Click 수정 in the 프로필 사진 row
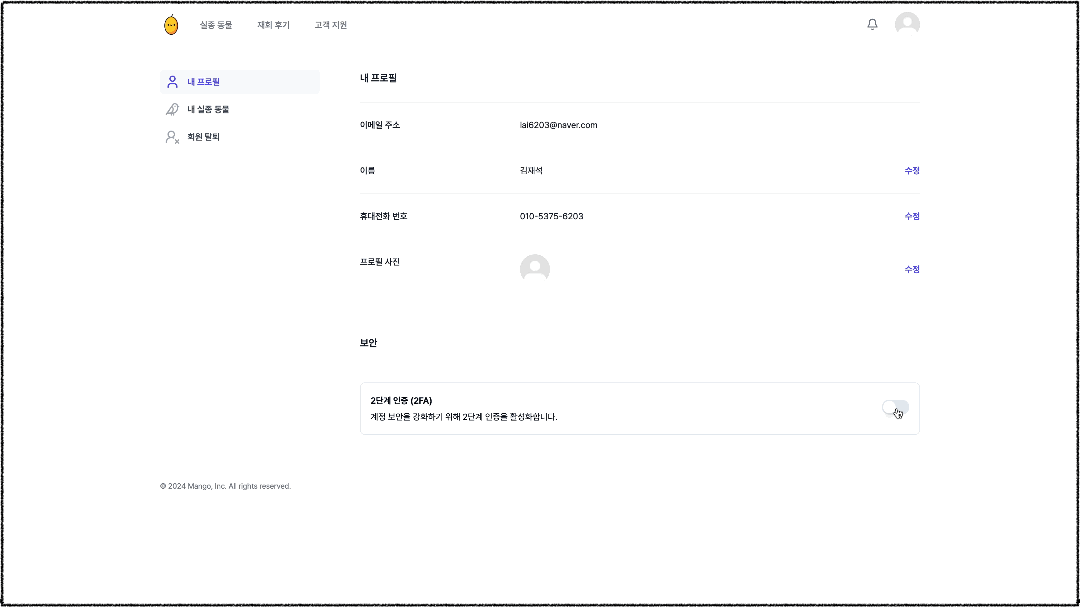This screenshot has width=1080, height=608. pyautogui.click(x=911, y=269)
